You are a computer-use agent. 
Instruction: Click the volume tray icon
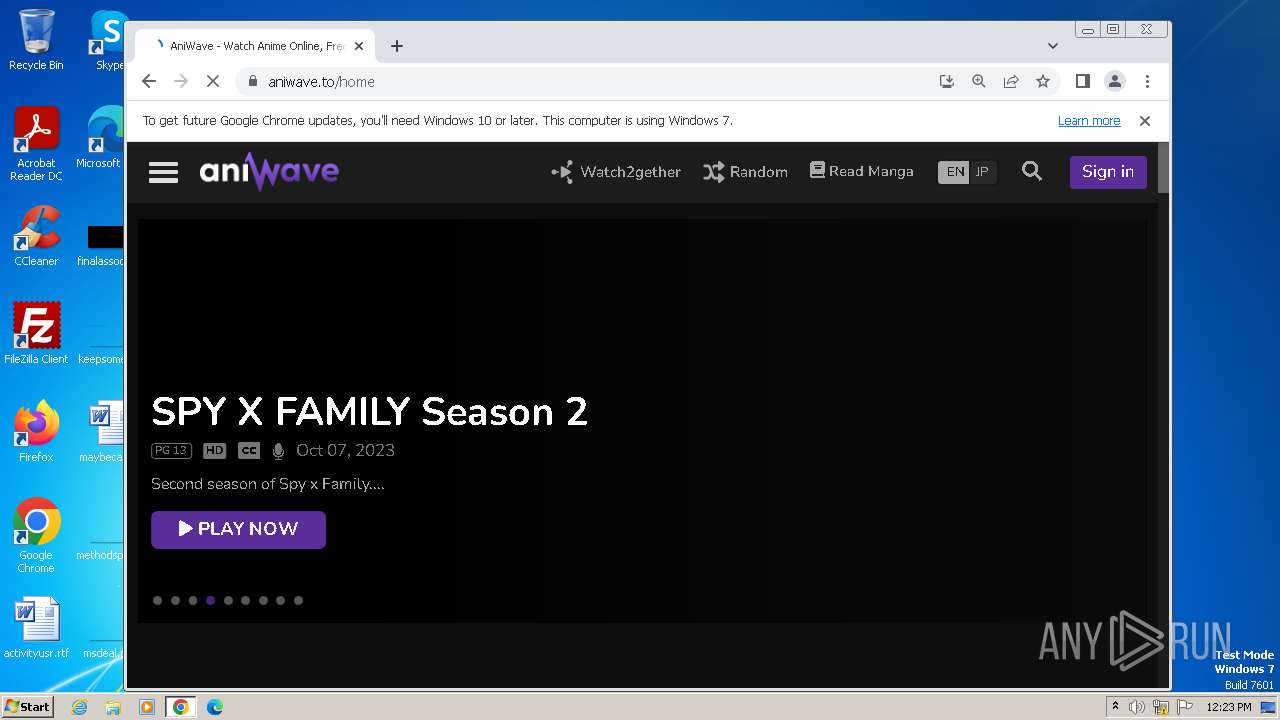(x=1137, y=707)
